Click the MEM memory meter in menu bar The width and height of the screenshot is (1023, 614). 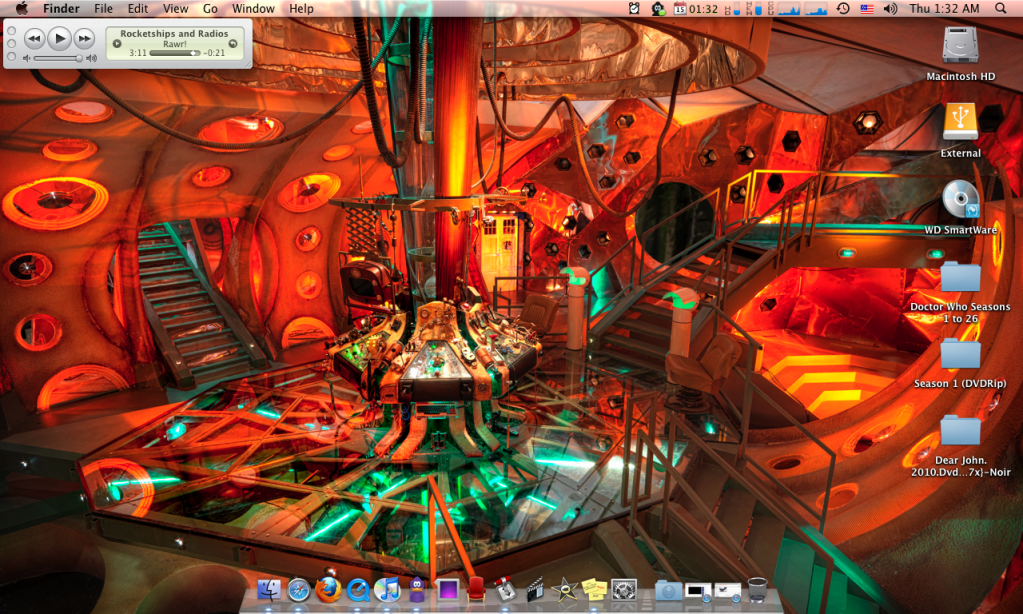tap(754, 8)
